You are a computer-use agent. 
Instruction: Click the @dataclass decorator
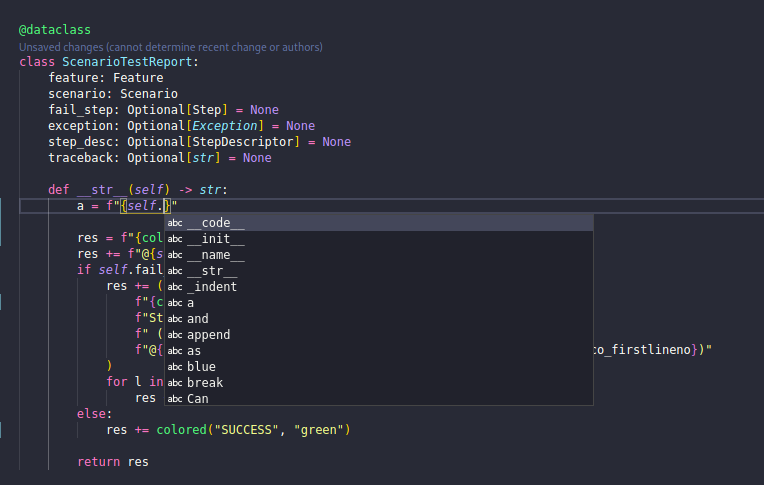click(x=55, y=30)
